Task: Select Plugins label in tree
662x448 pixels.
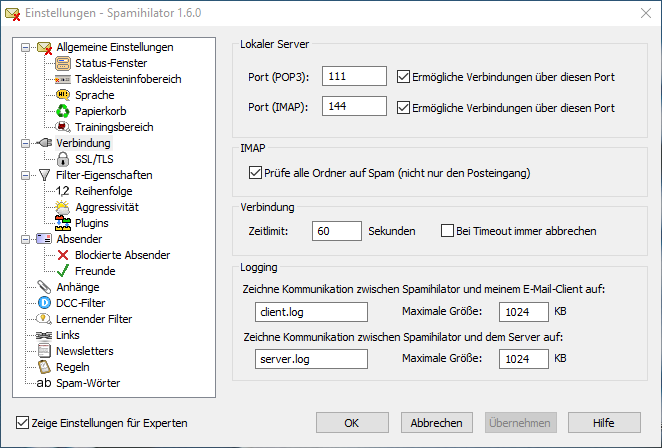Action: coord(92,223)
